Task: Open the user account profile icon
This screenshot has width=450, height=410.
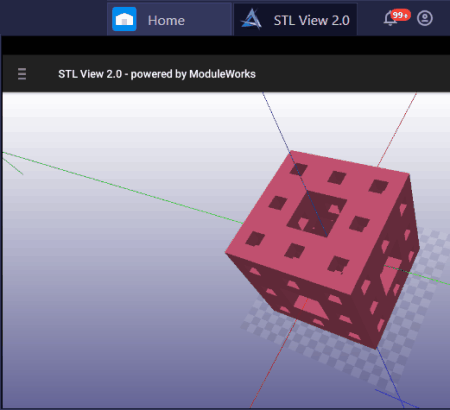Action: pos(425,18)
